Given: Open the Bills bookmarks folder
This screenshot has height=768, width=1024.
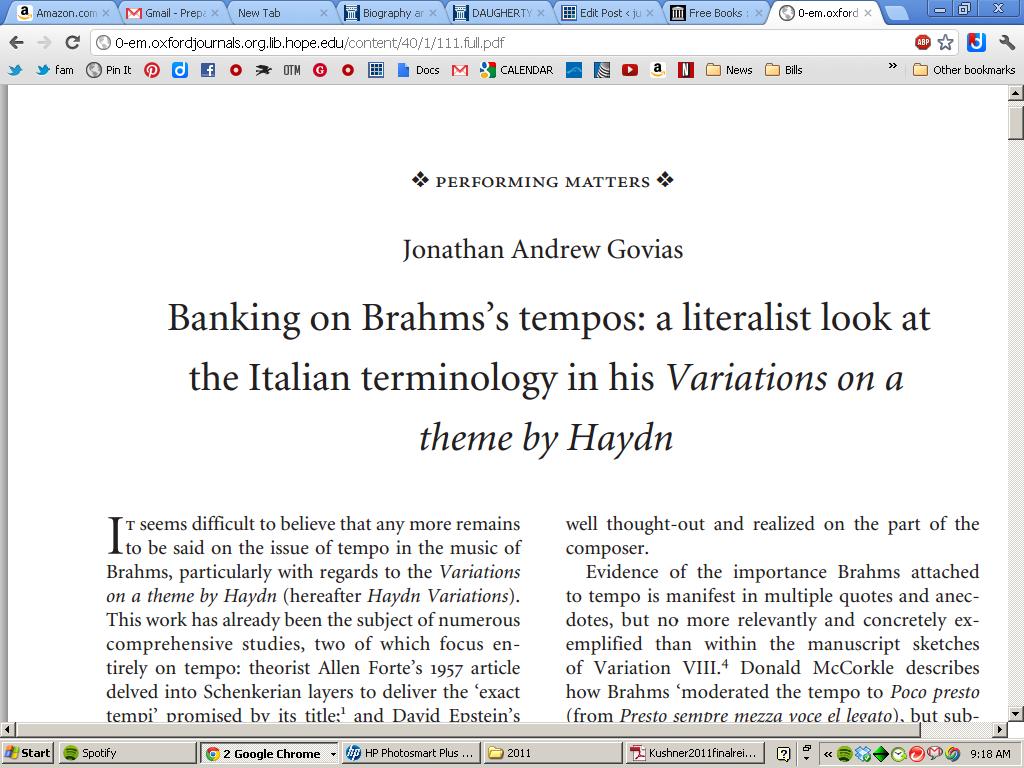Looking at the screenshot, I should coord(784,70).
